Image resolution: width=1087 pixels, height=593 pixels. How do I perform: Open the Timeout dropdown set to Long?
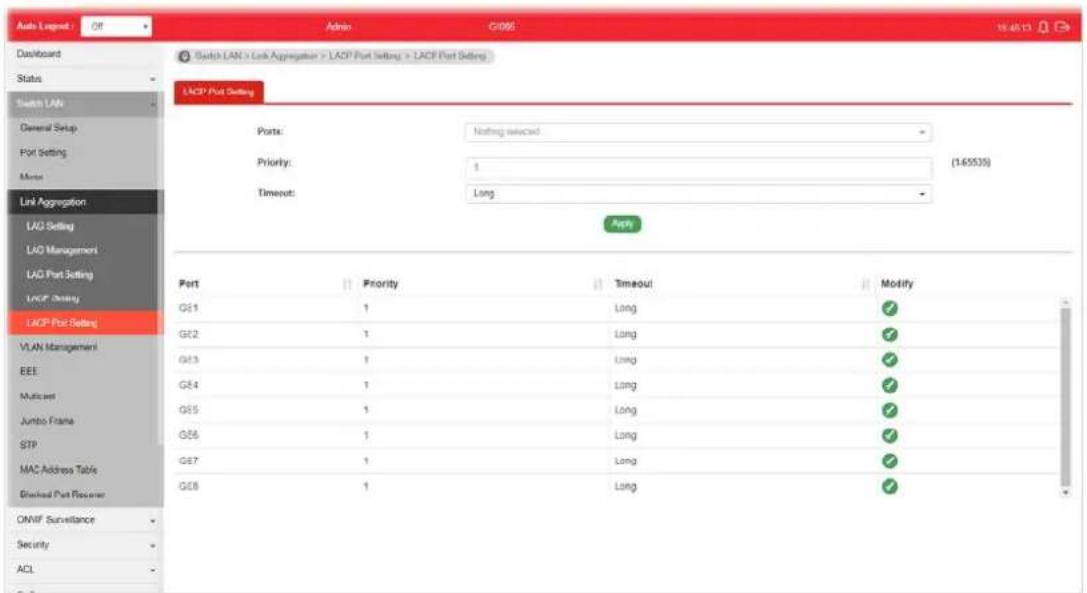click(x=699, y=194)
